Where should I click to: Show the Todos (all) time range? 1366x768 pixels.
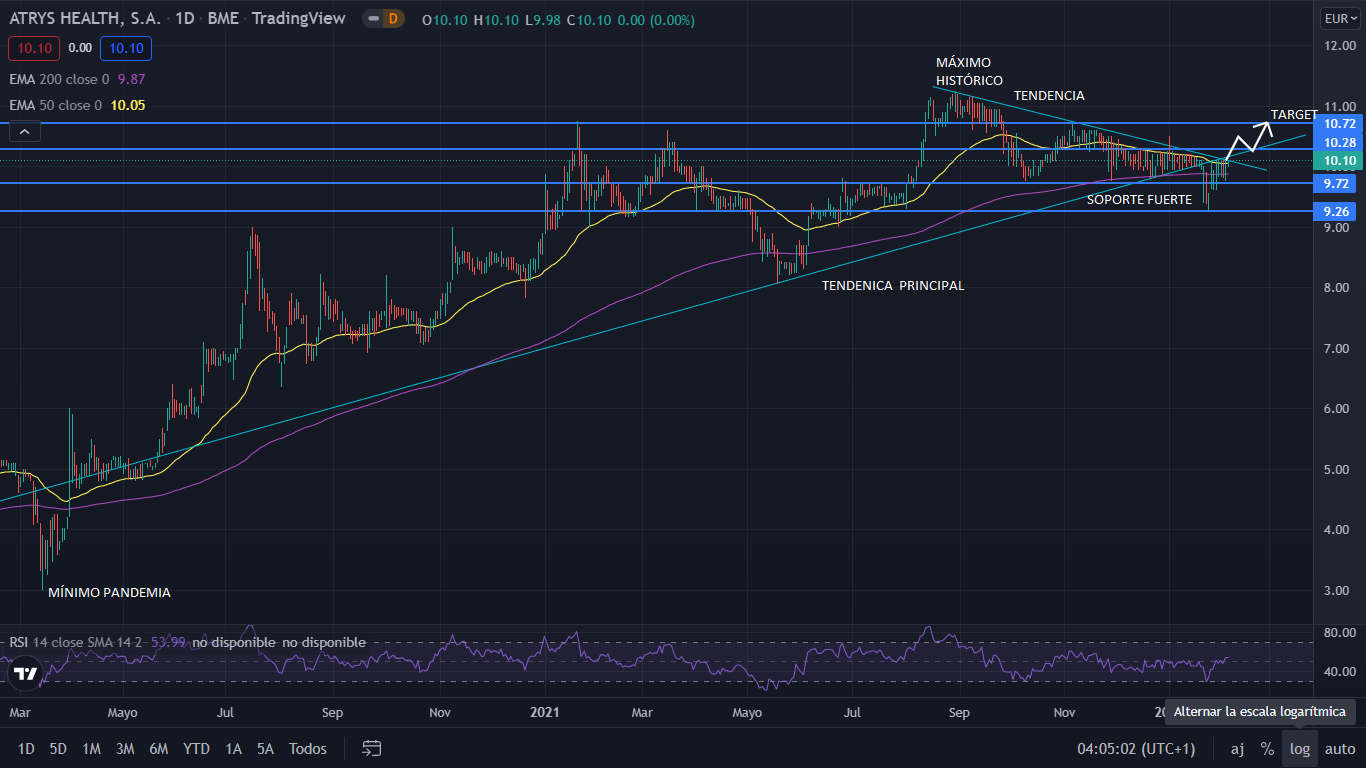tap(307, 748)
